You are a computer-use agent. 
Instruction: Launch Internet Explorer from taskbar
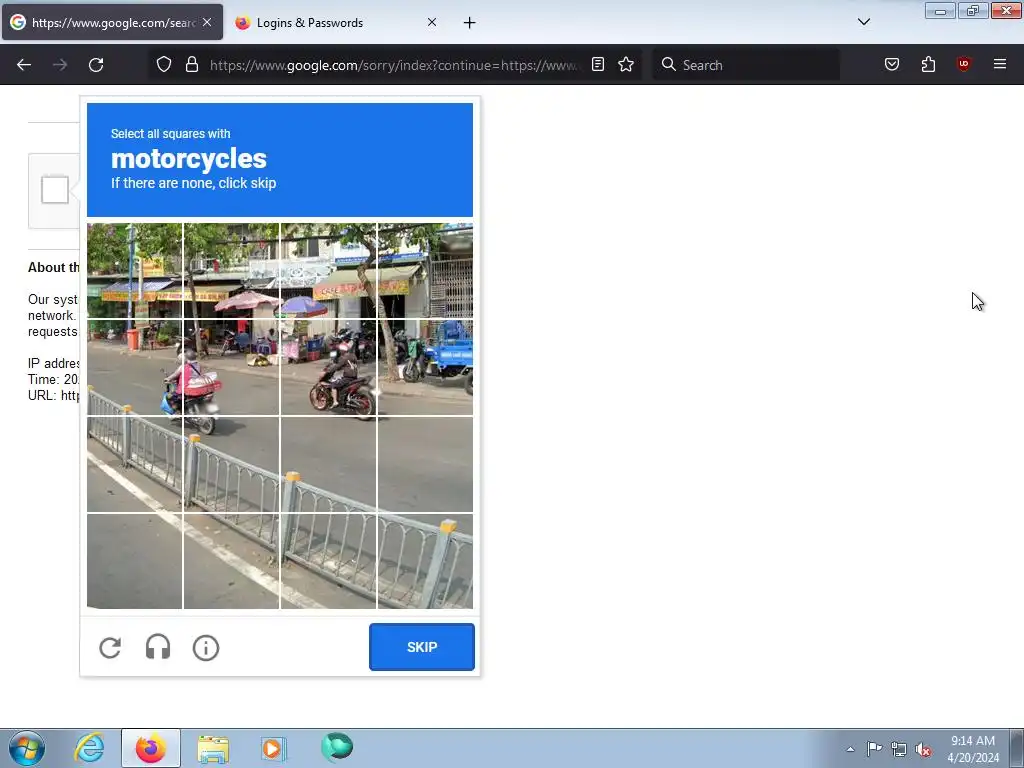[x=89, y=748]
